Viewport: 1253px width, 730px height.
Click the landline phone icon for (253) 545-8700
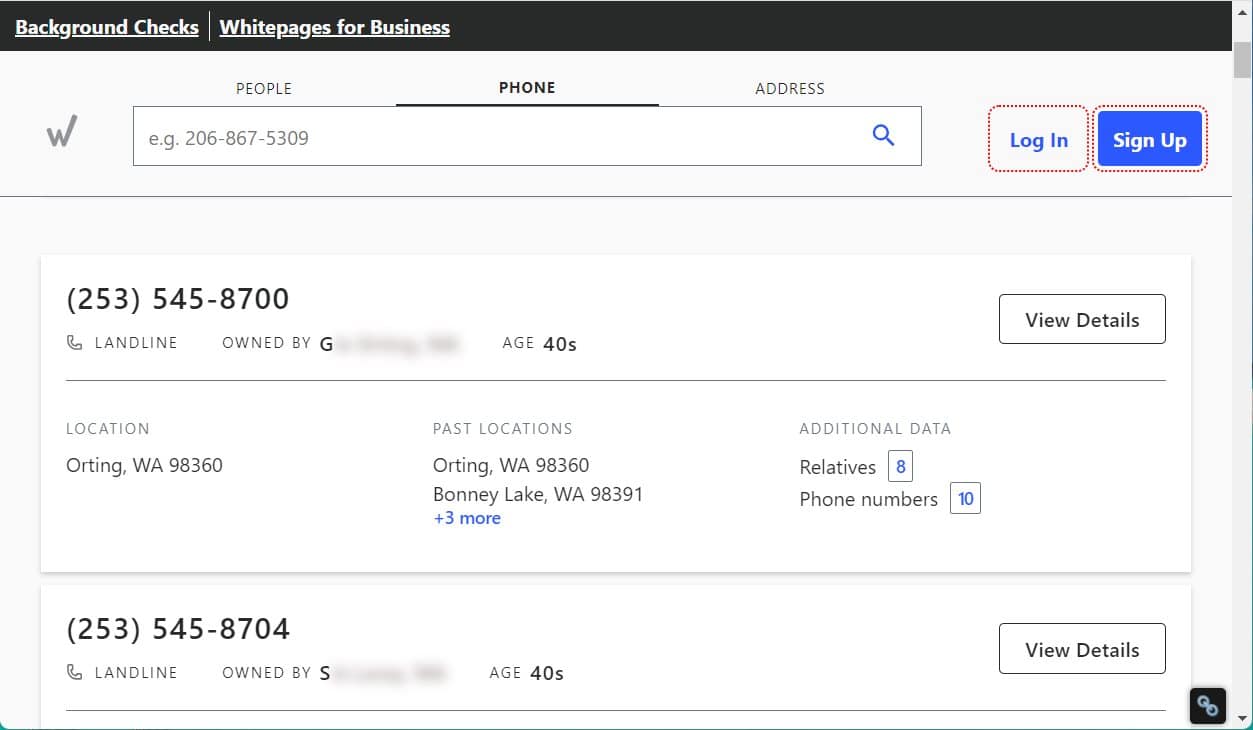point(75,343)
